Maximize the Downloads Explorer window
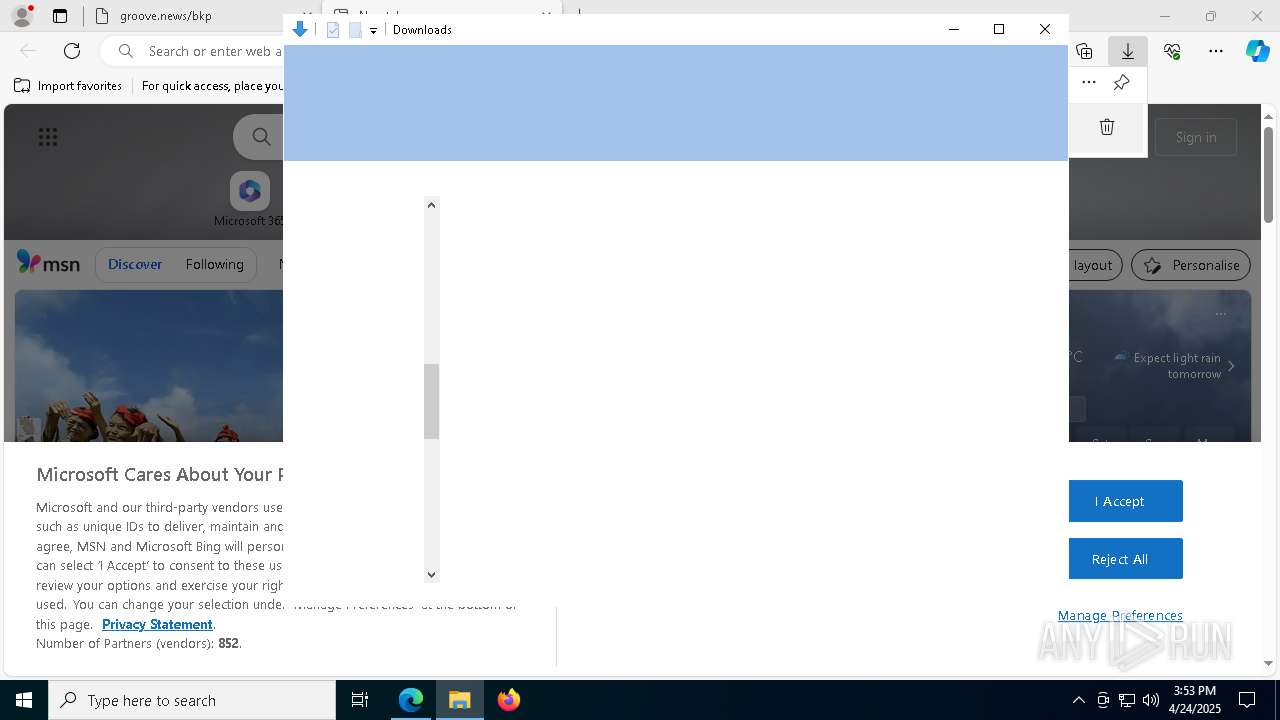 point(999,29)
